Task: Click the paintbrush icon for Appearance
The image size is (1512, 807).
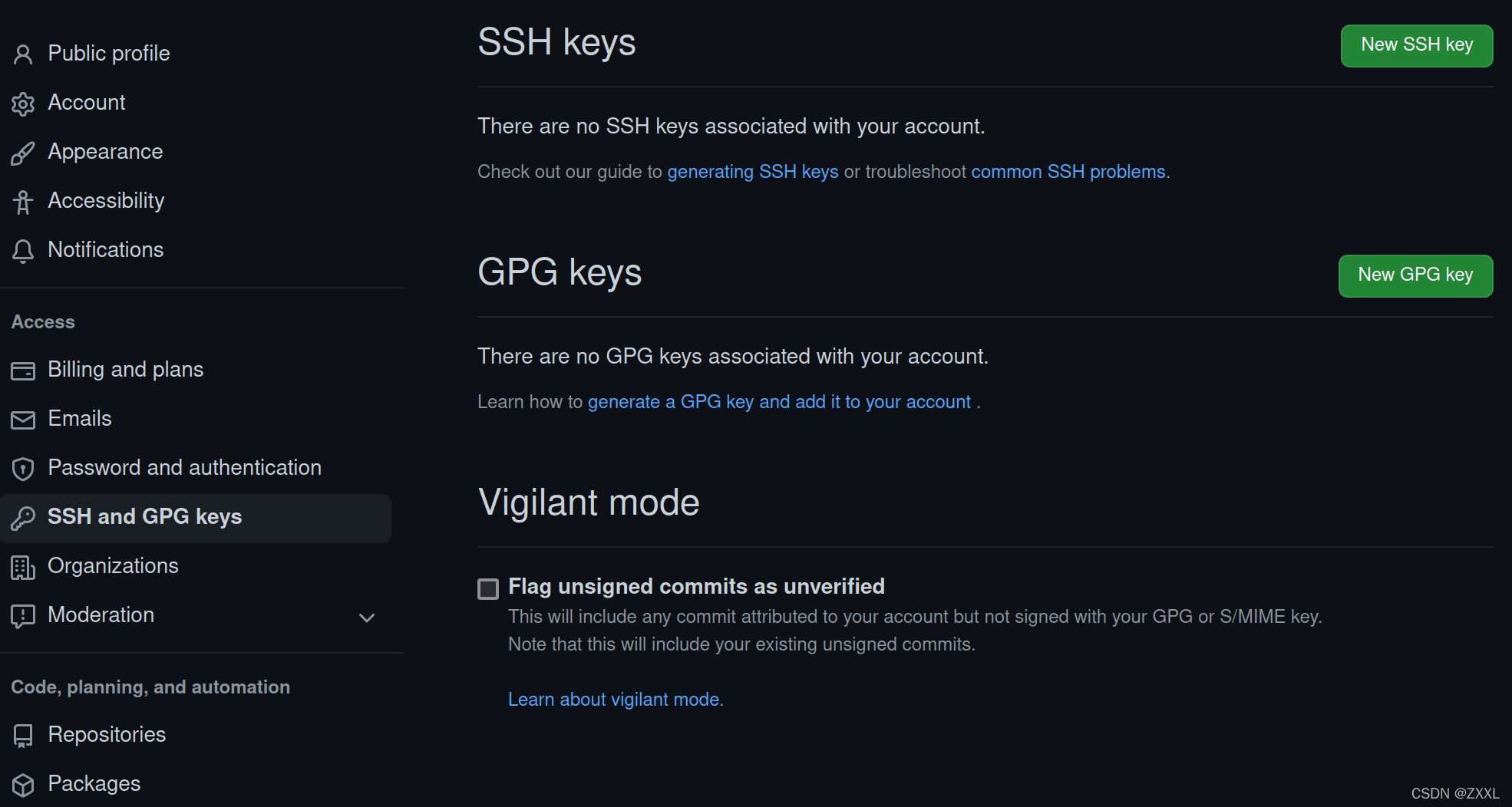Action: coord(23,153)
